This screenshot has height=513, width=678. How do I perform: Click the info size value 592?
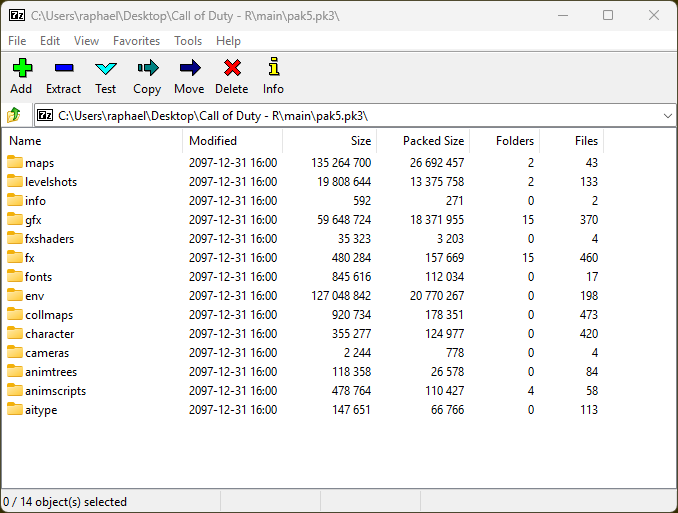pos(362,201)
